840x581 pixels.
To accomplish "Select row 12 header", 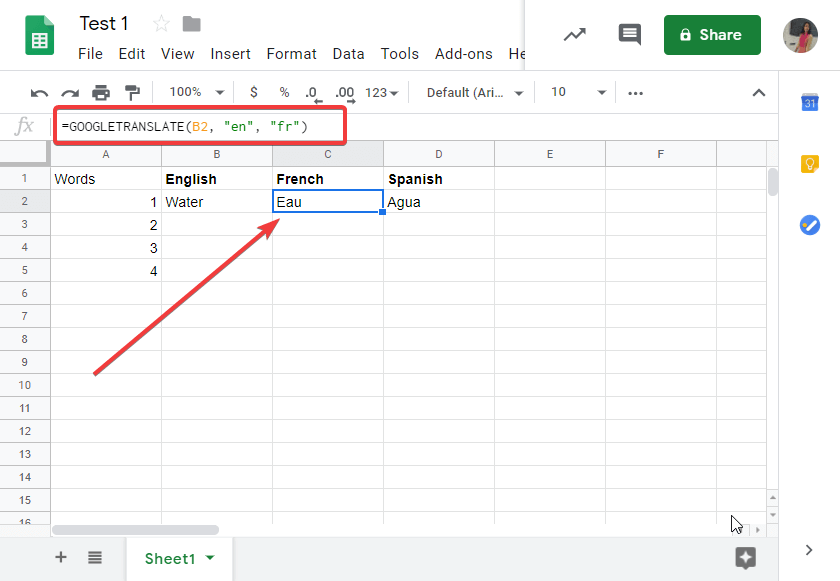I will [x=25, y=431].
